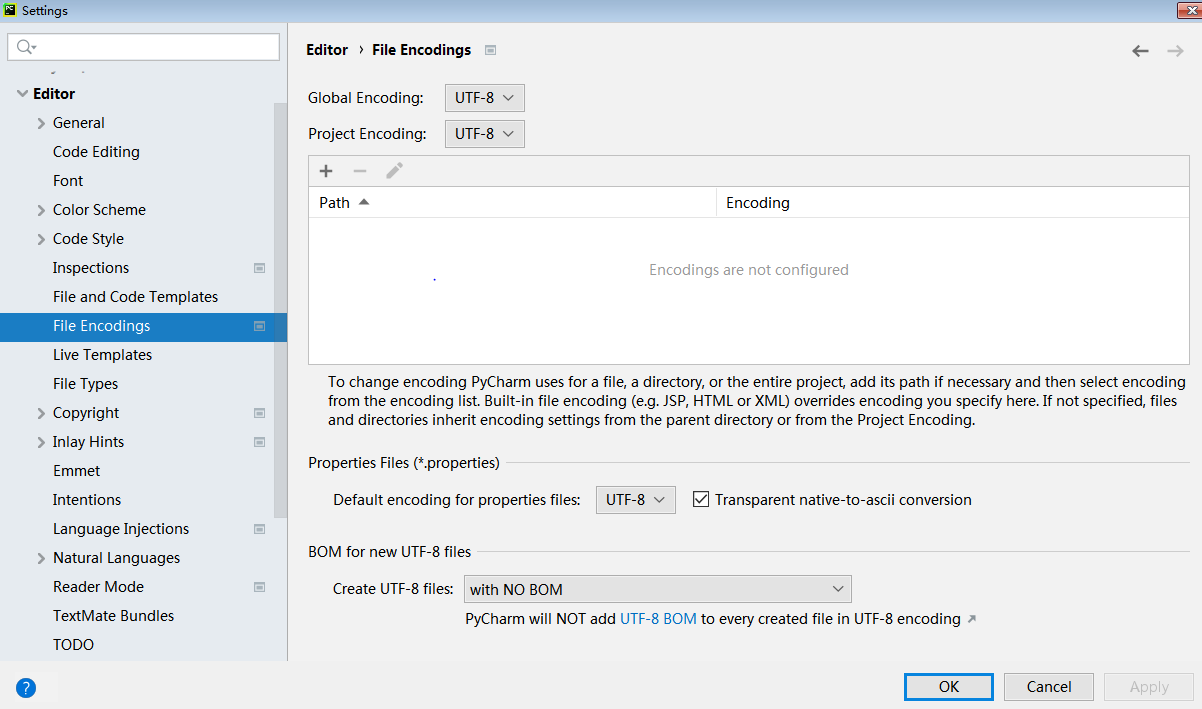Open the Global Encoding dropdown
Image resolution: width=1202 pixels, height=709 pixels.
484,98
